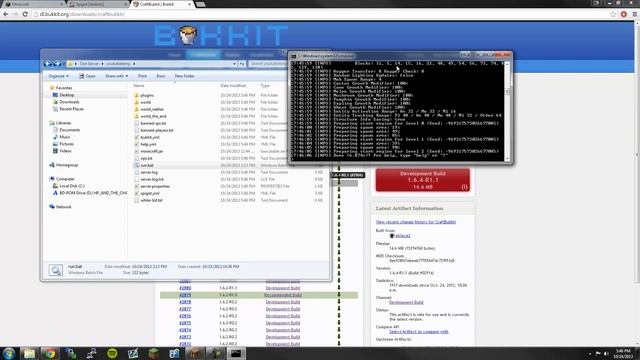Reload the browser page
640x360 pixels.
click(25, 14)
